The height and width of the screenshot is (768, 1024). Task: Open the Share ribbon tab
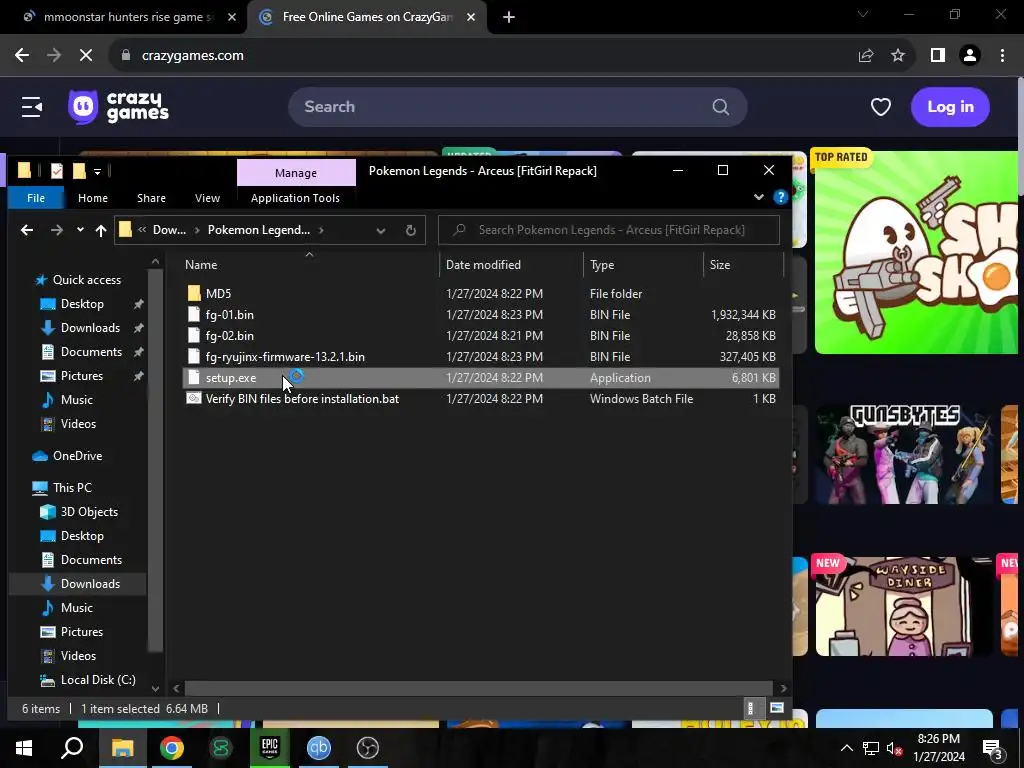152,198
